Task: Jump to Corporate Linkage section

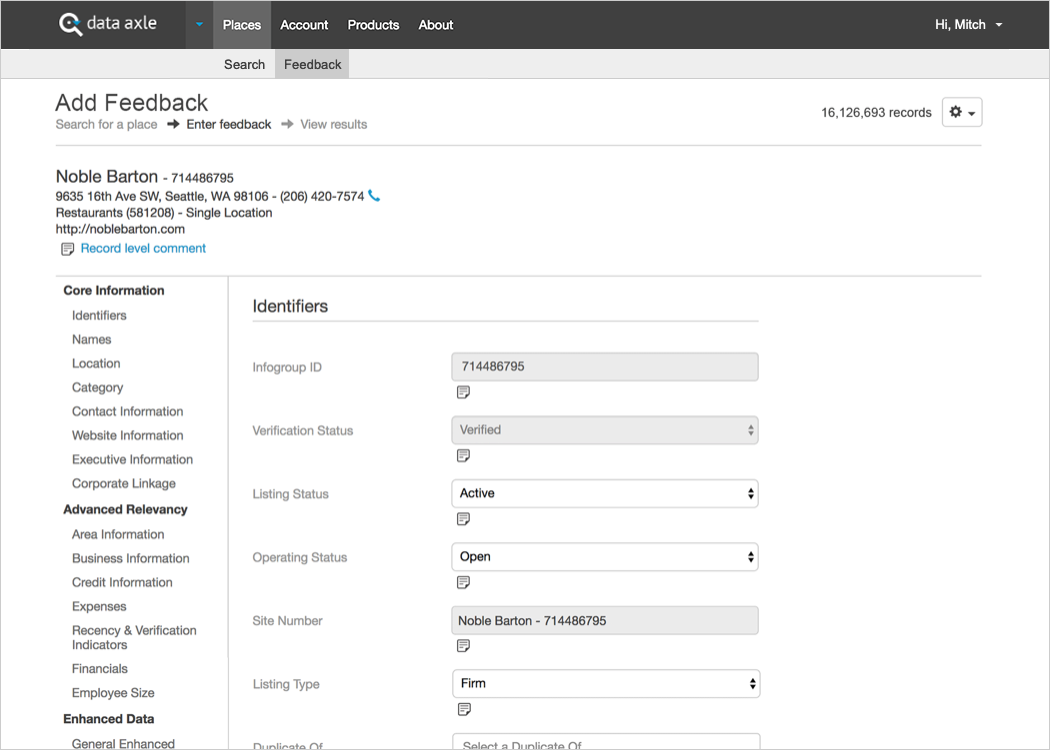Action: point(123,483)
